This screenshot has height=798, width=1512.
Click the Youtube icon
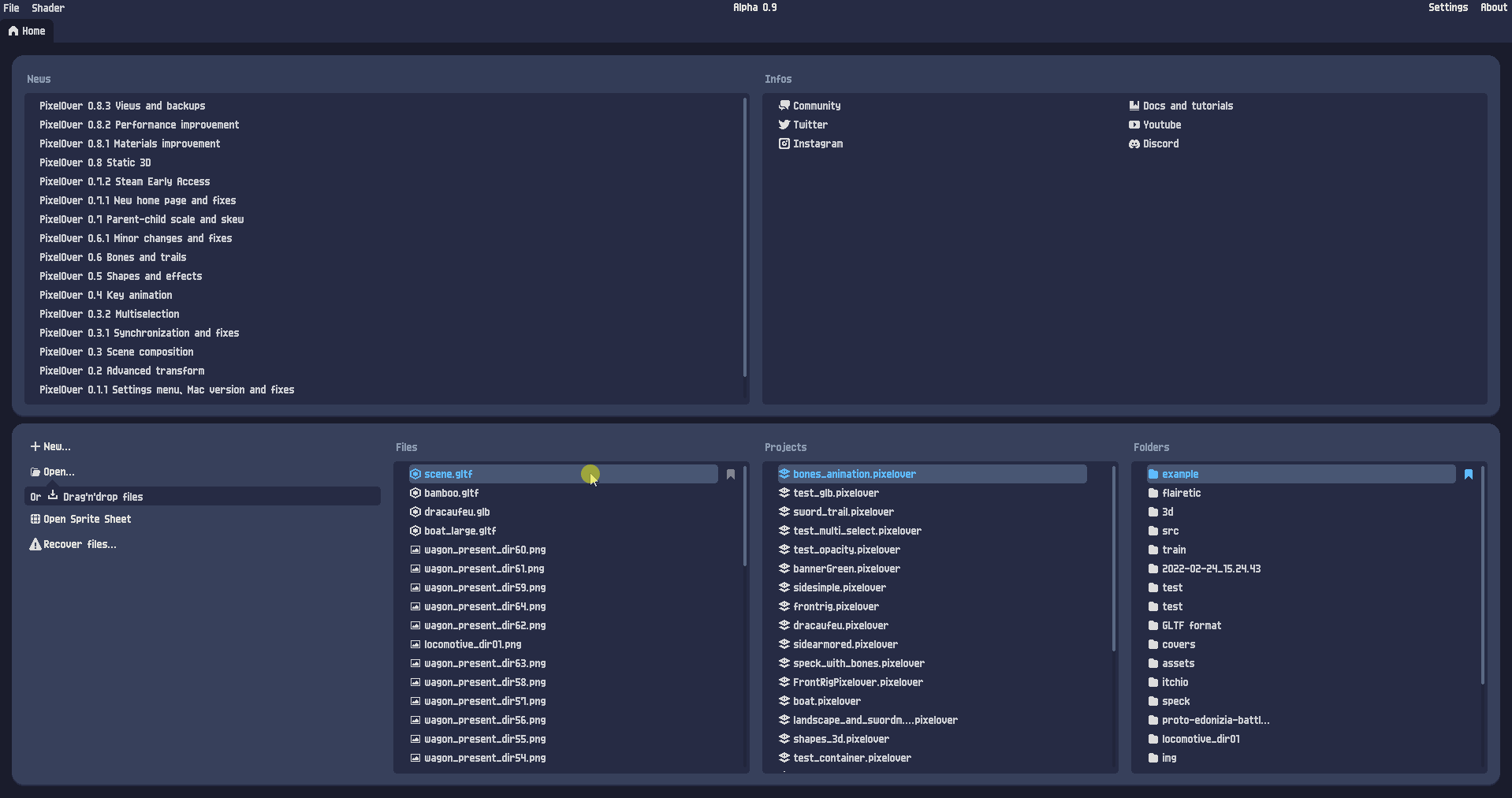point(1134,125)
